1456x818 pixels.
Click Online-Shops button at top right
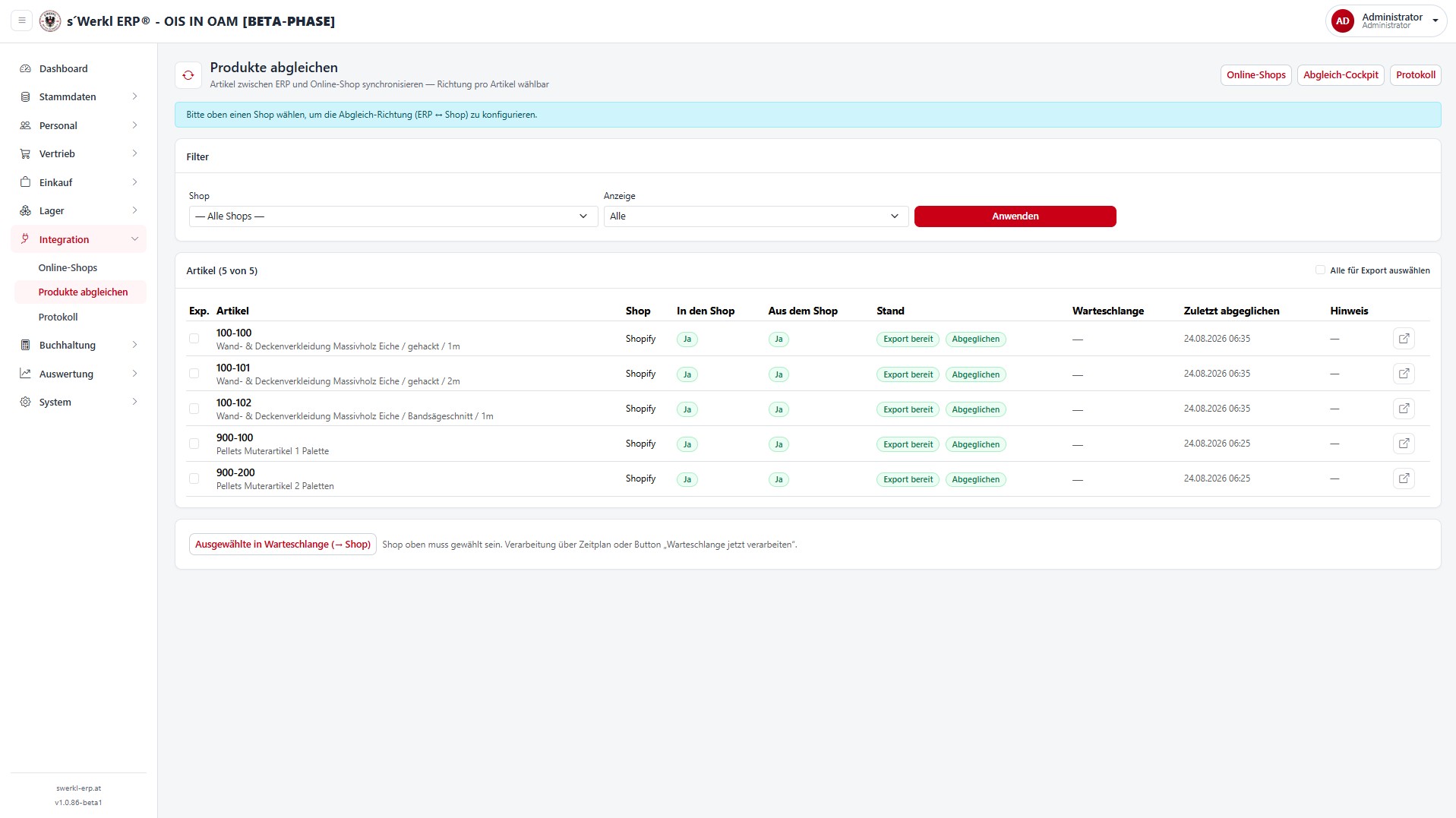point(1255,75)
